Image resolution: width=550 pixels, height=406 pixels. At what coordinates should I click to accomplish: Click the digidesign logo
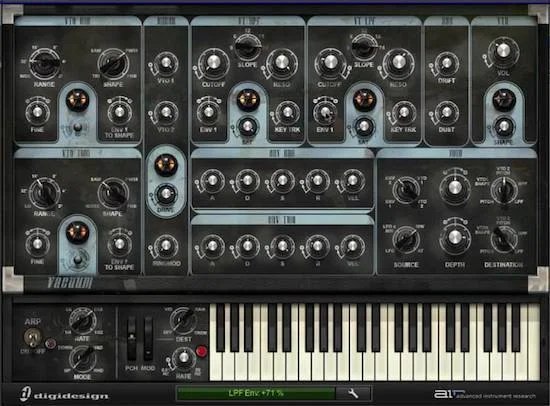coord(65,394)
